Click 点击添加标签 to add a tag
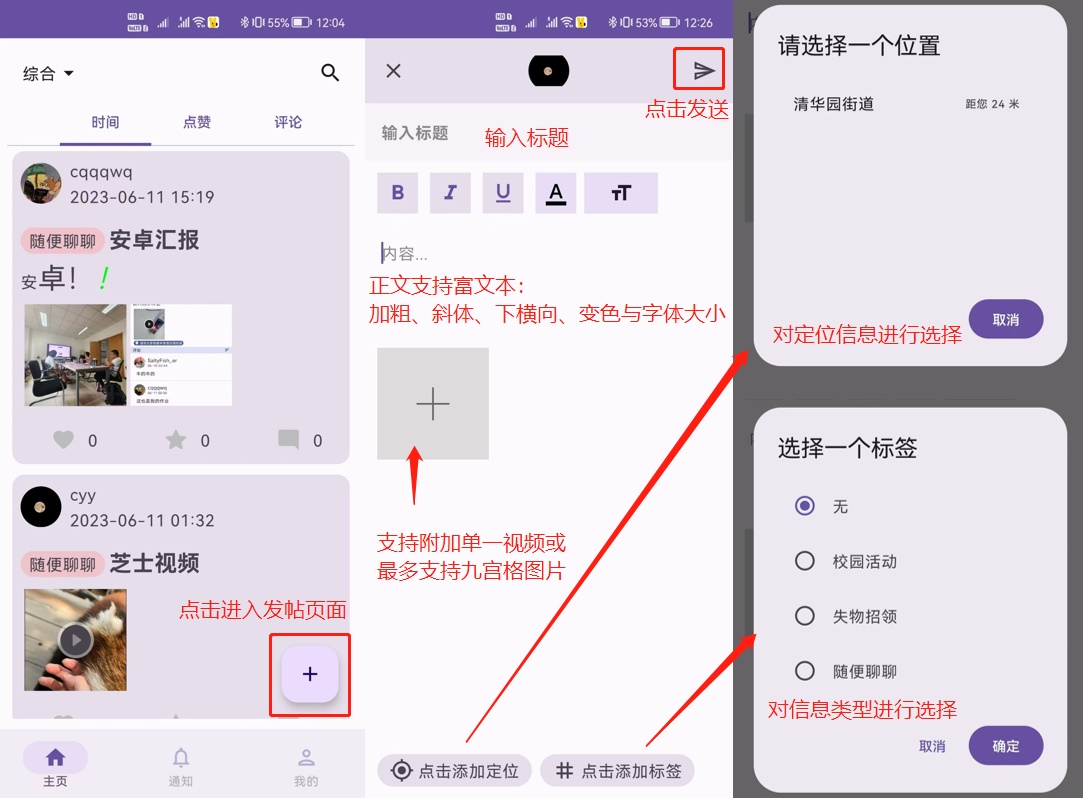 tap(617, 770)
